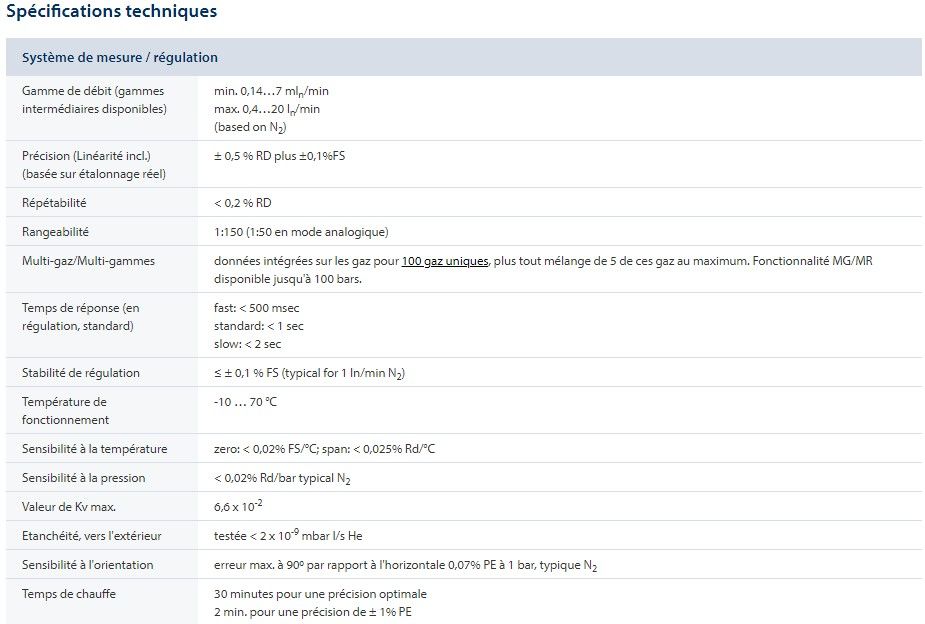The height and width of the screenshot is (624, 925).
Task: Click the "Etanchéité, vers l'extérieur" label
Action: (x=92, y=536)
